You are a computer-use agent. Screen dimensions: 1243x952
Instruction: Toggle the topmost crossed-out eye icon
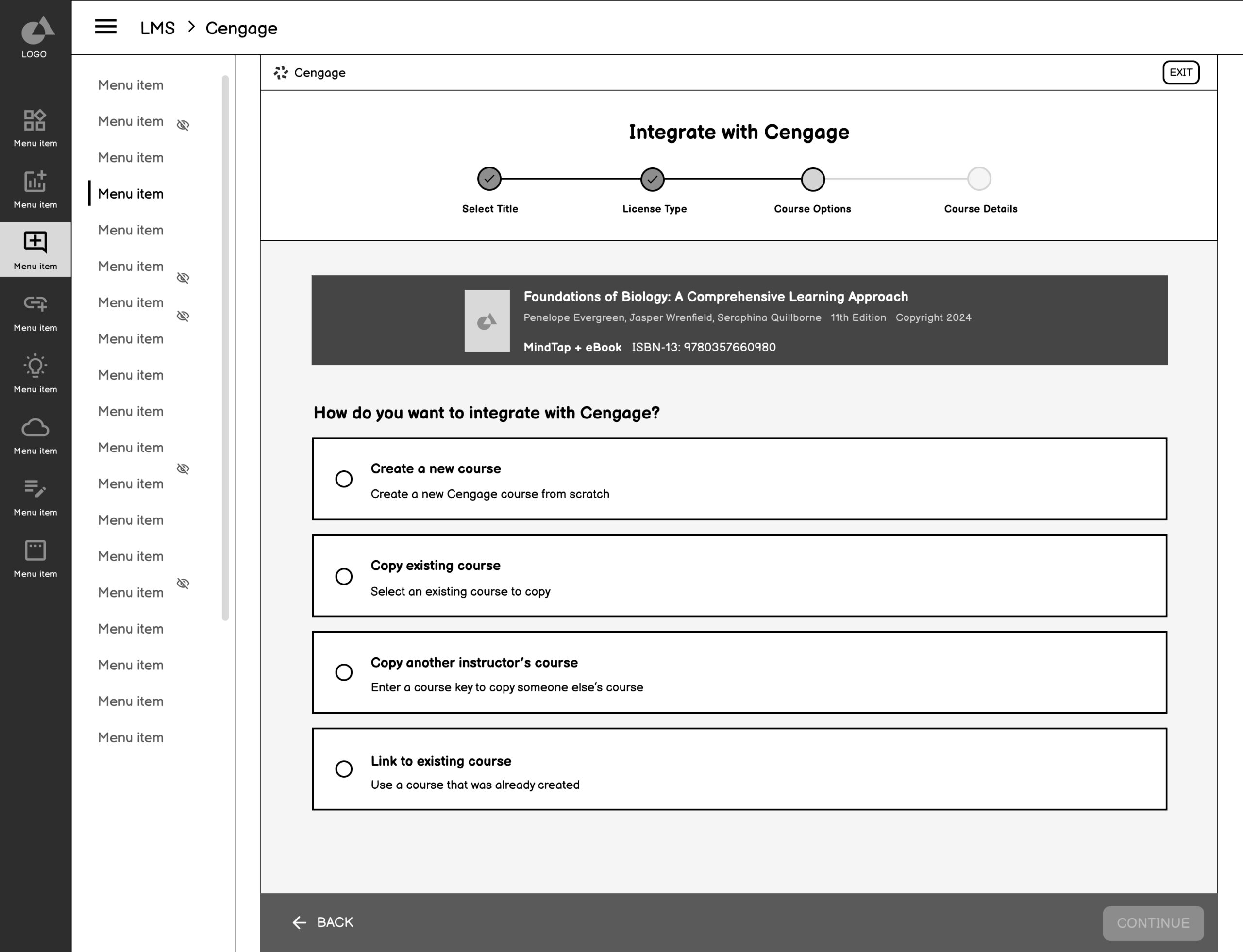[183, 125]
